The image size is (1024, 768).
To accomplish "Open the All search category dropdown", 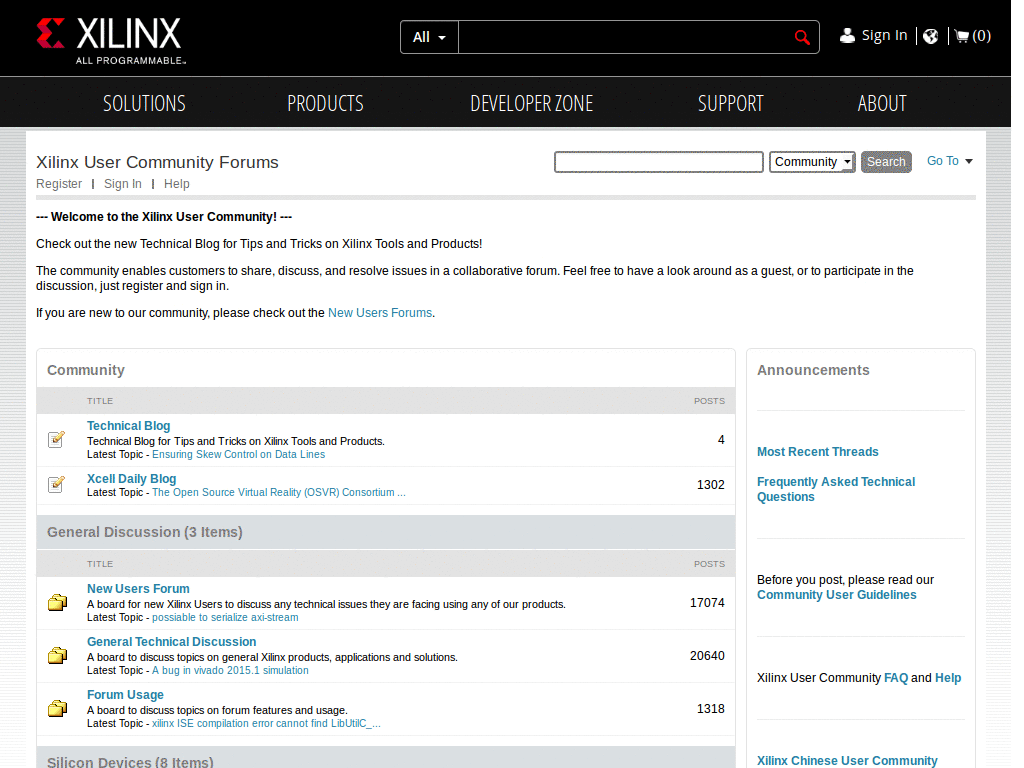I will (429, 37).
